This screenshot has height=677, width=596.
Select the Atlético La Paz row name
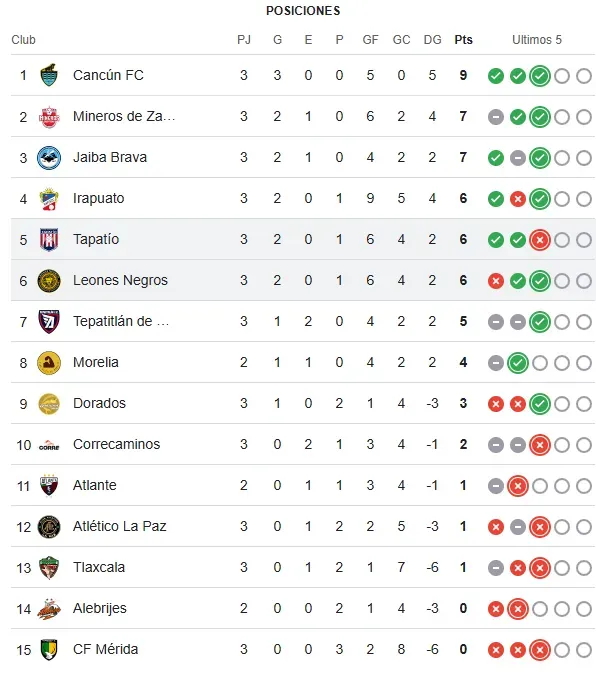click(120, 526)
